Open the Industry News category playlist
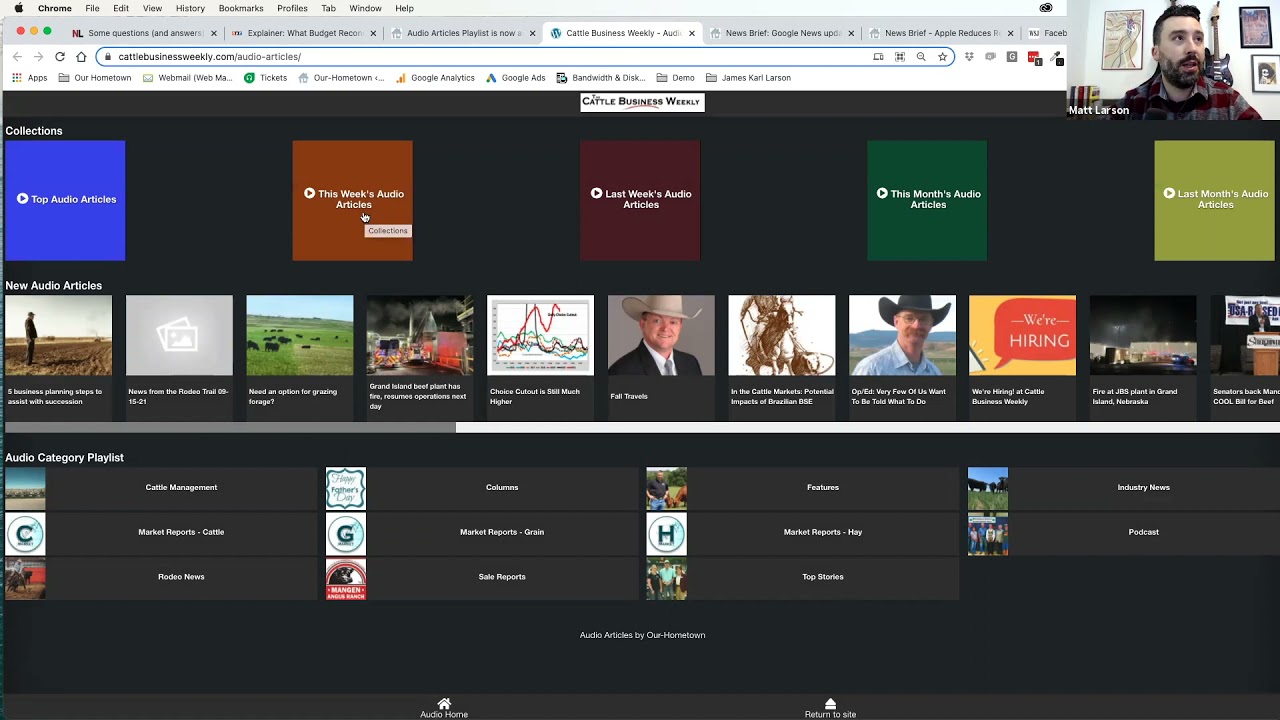Viewport: 1280px width, 720px height. (1124, 488)
